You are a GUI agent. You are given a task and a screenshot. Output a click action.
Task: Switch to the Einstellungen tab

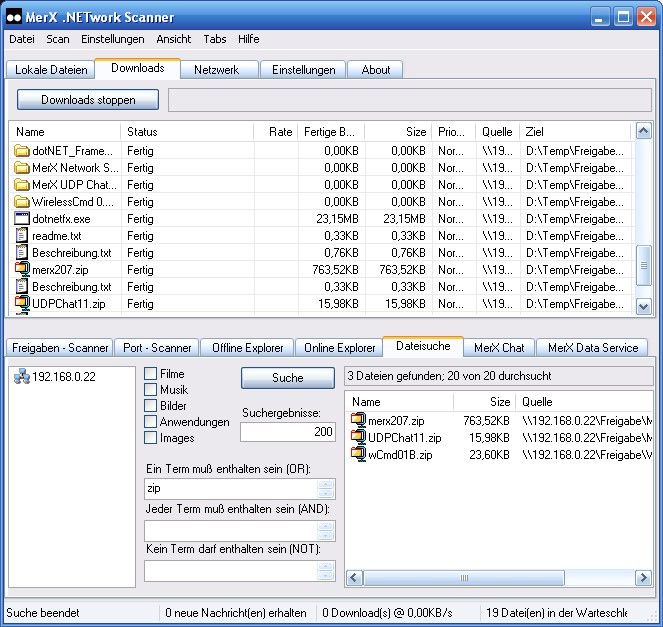pyautogui.click(x=304, y=70)
